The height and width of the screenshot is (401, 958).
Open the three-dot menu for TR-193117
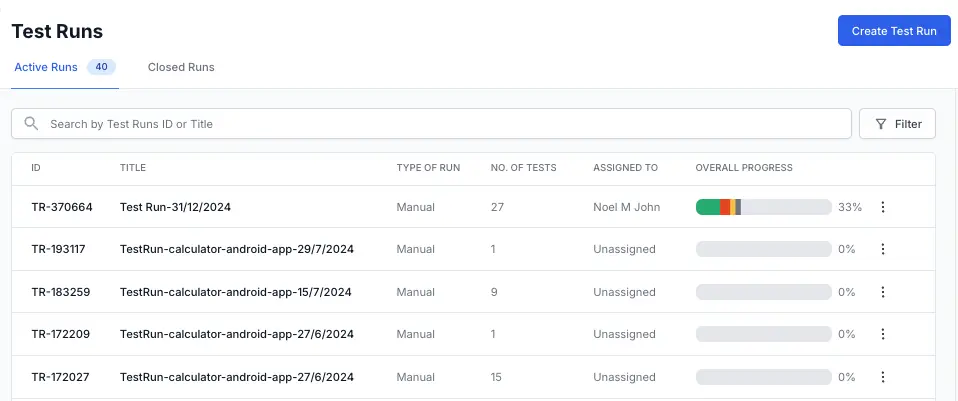882,249
